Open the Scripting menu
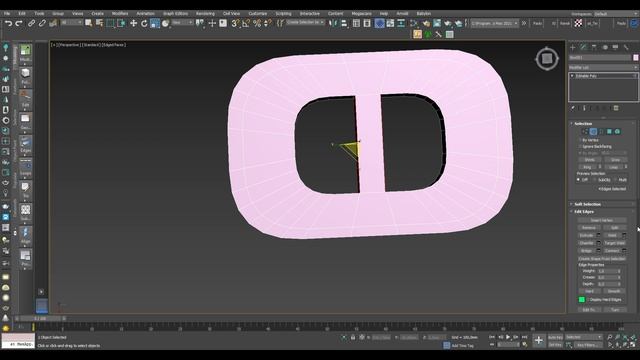 (x=283, y=13)
